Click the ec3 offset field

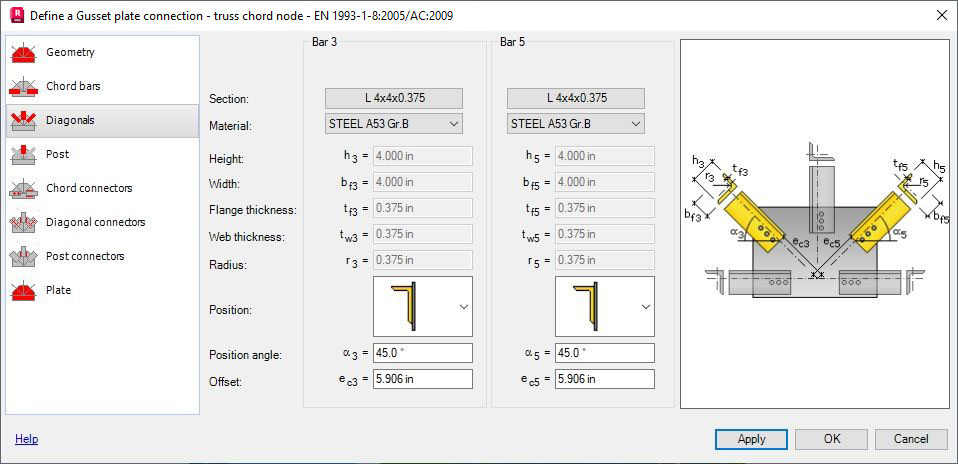coord(422,379)
